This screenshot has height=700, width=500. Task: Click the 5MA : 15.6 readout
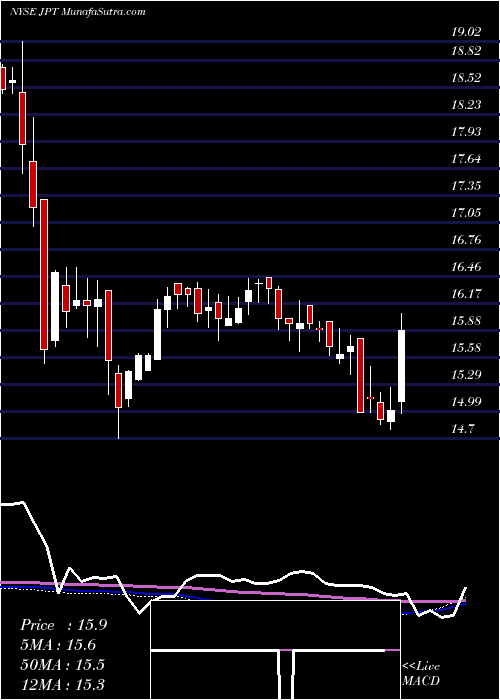[58, 645]
